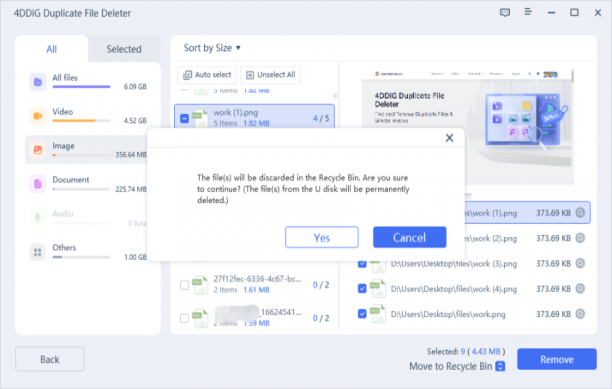612x389 pixels.
Task: Click Cancel in the confirmation dialog
Action: 409,237
